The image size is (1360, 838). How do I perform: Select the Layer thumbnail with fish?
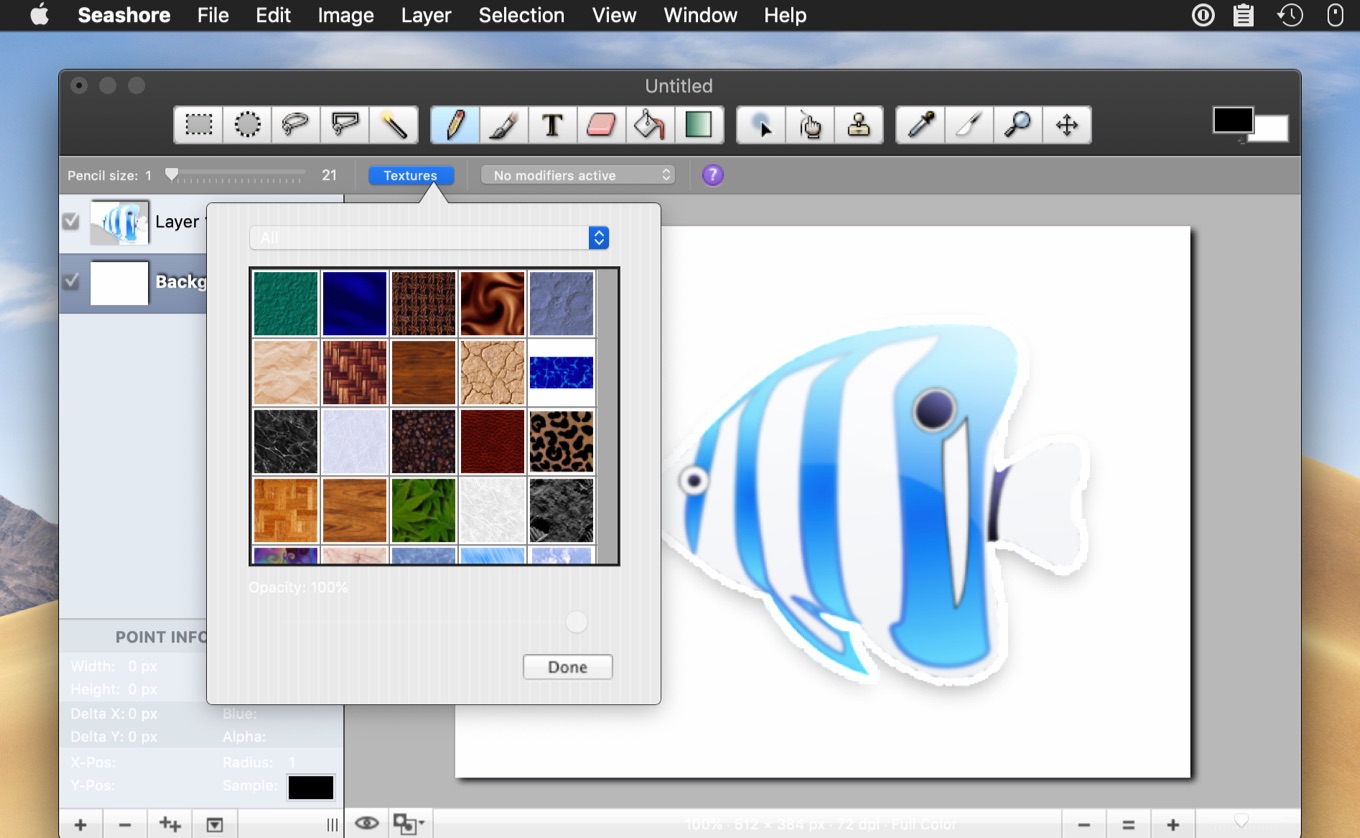pyautogui.click(x=119, y=222)
